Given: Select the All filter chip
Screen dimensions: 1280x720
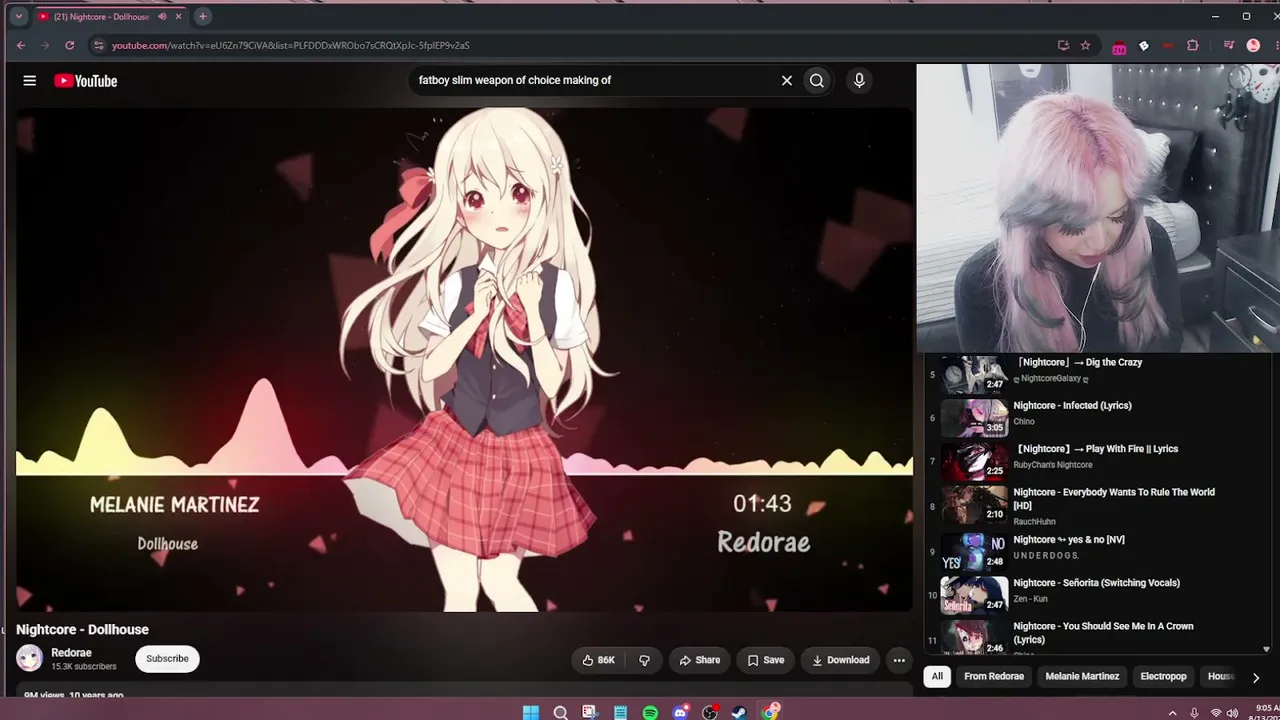Looking at the screenshot, I should 937,676.
